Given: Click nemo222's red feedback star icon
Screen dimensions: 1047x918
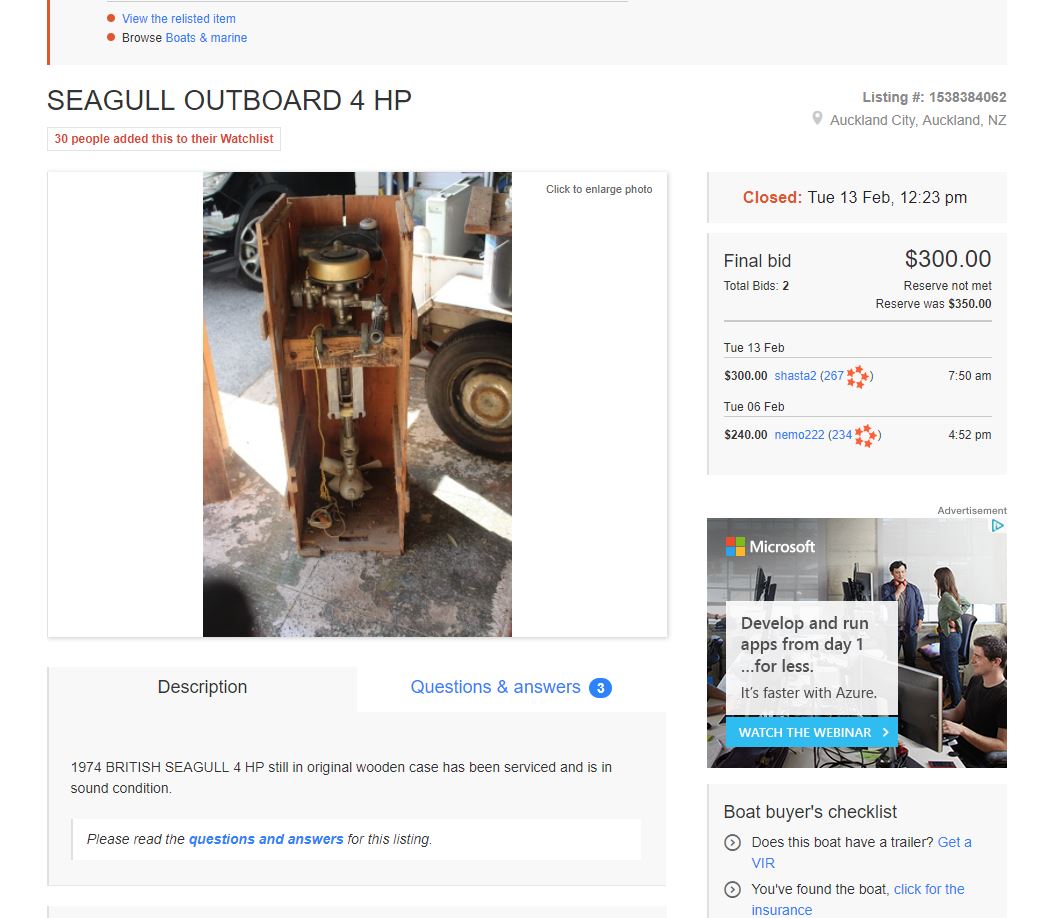Looking at the screenshot, I should [865, 435].
